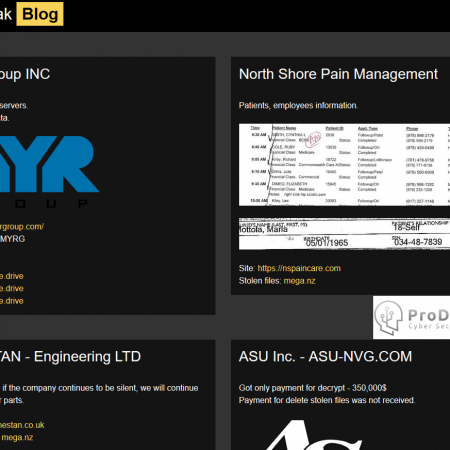View the Maria patient record thumbnail

(x=344, y=234)
